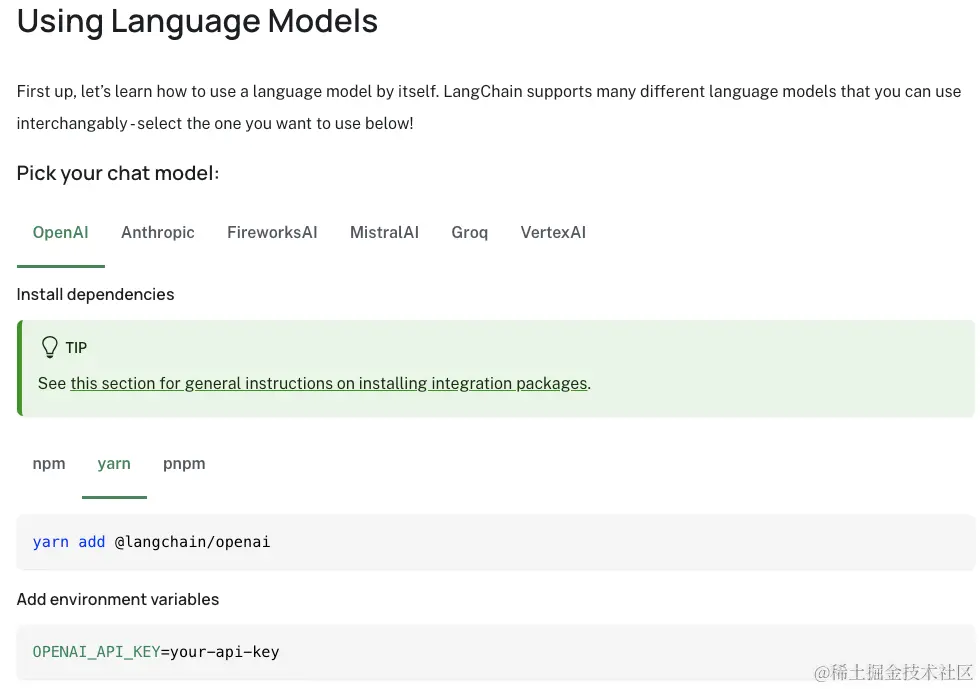The image size is (980, 689).
Task: Click the @langchain/openai package name in code
Action: (x=192, y=542)
